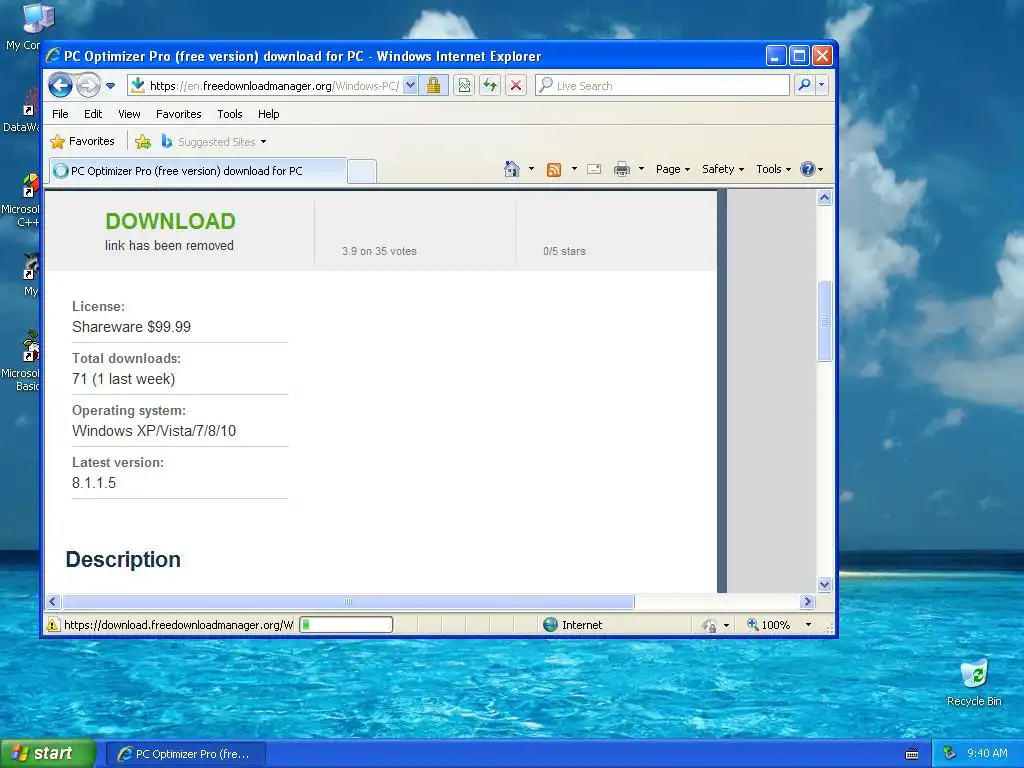This screenshot has width=1024, height=768.
Task: Open the search provider dropdown
Action: (x=822, y=86)
